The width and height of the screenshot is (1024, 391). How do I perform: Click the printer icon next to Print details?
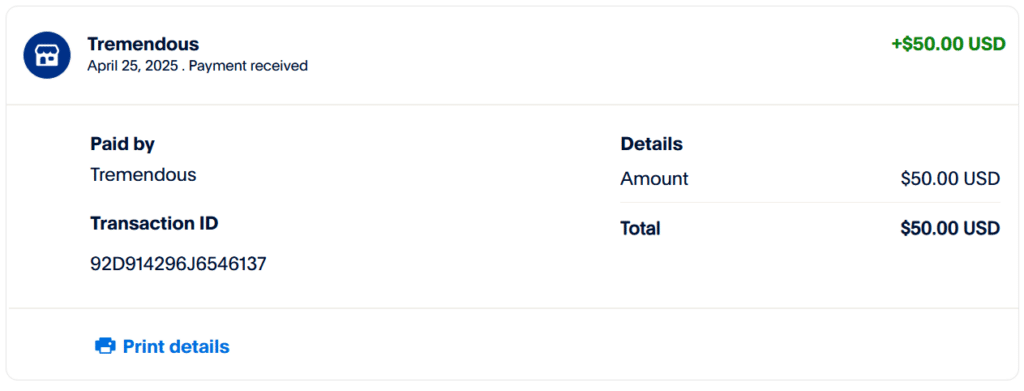point(105,346)
